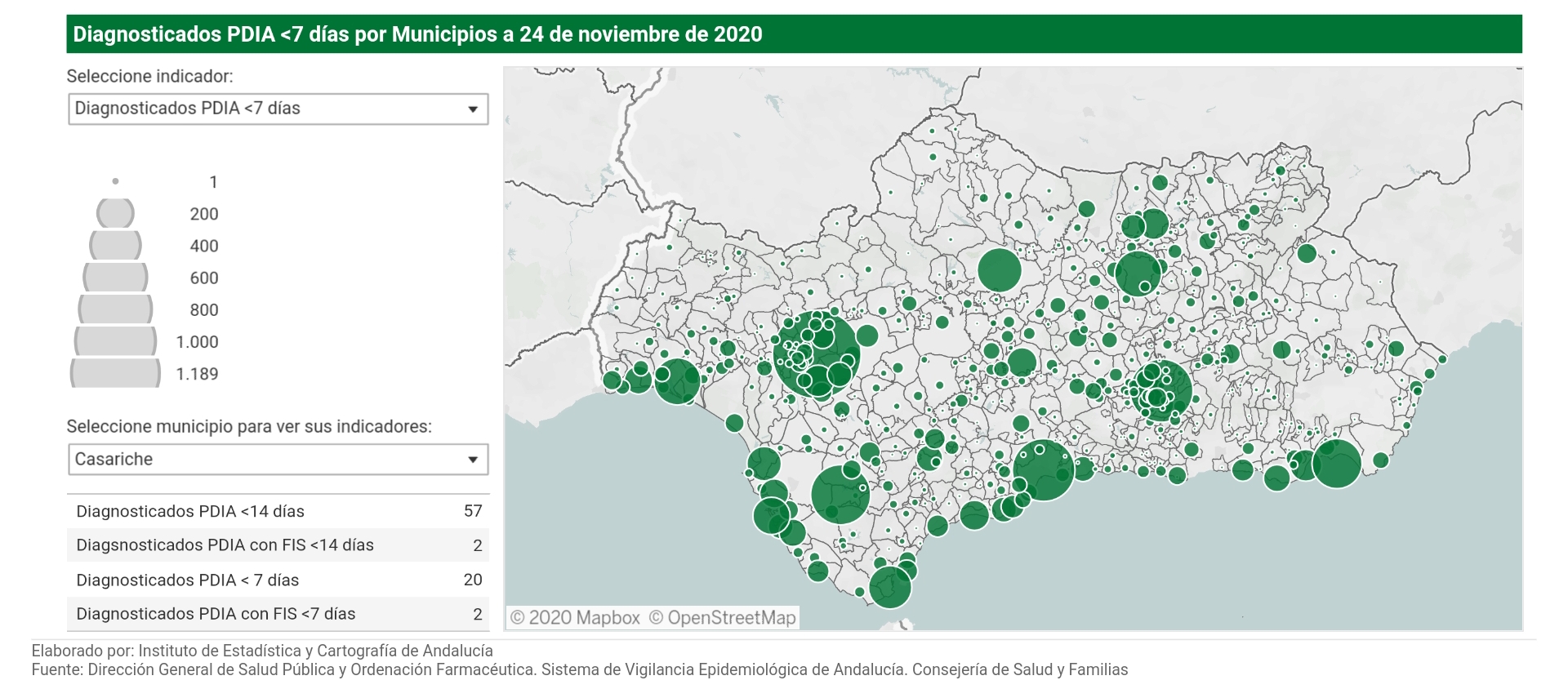Click the Huelva bubble in the west

tap(677, 381)
